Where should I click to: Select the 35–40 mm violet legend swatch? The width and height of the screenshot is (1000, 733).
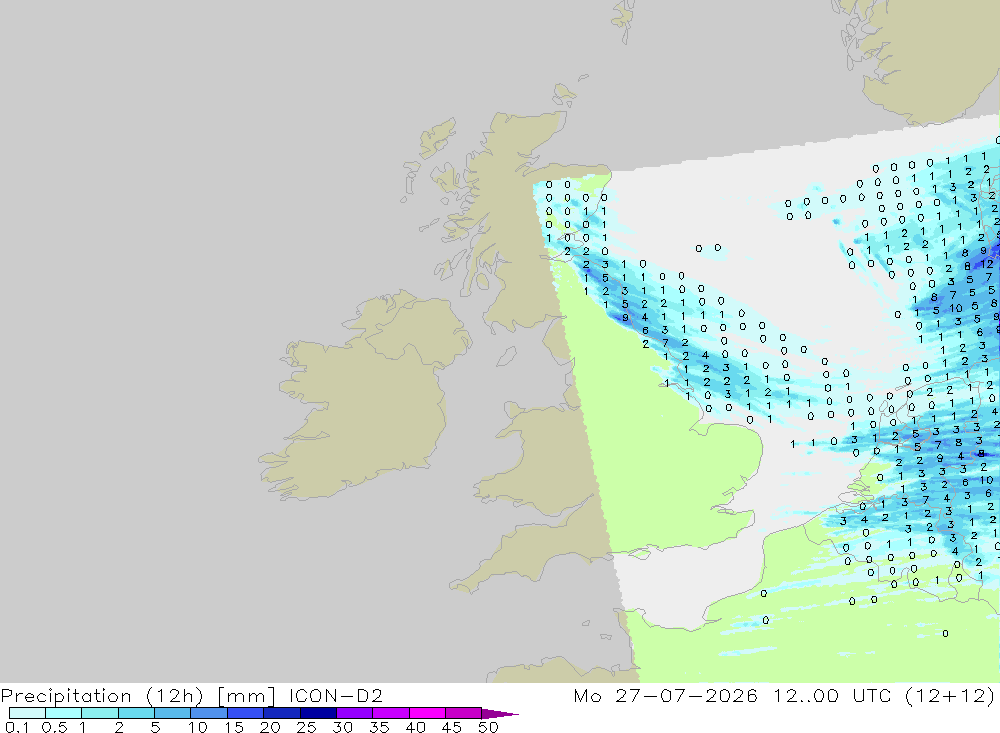click(x=391, y=713)
